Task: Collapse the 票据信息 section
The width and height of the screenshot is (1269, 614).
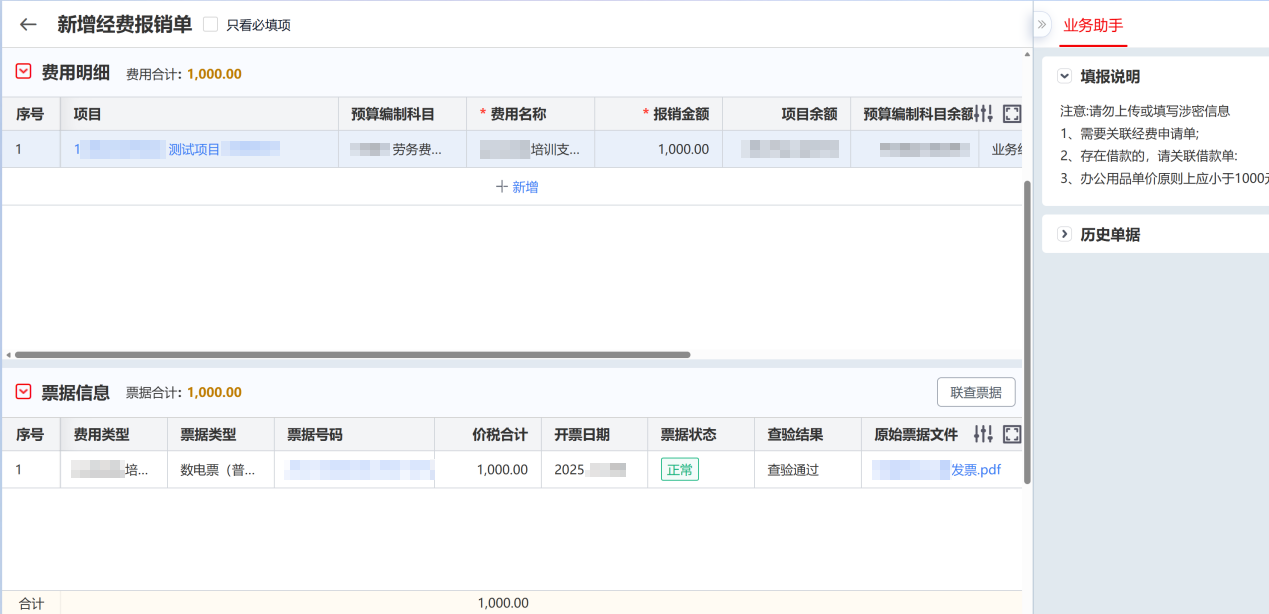Action: [x=24, y=392]
